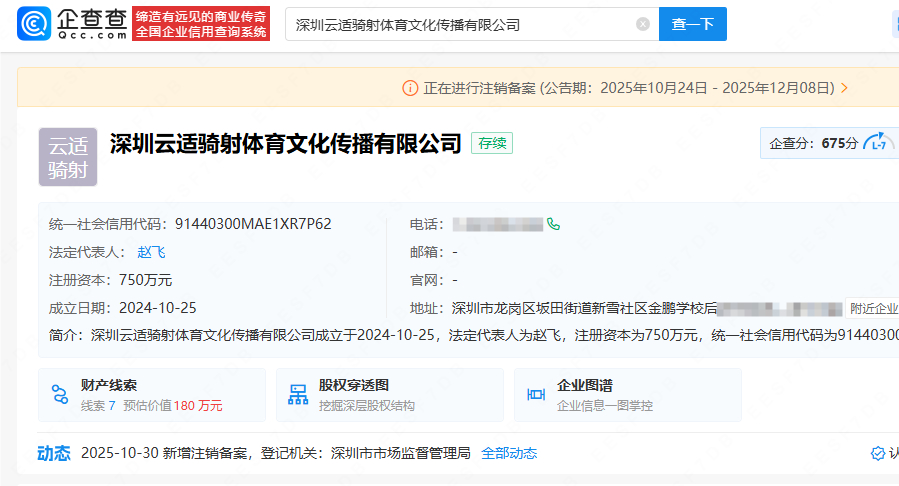This screenshot has width=899, height=486.
Task: Click the verification shield icon at right
Action: pyautogui.click(x=877, y=453)
